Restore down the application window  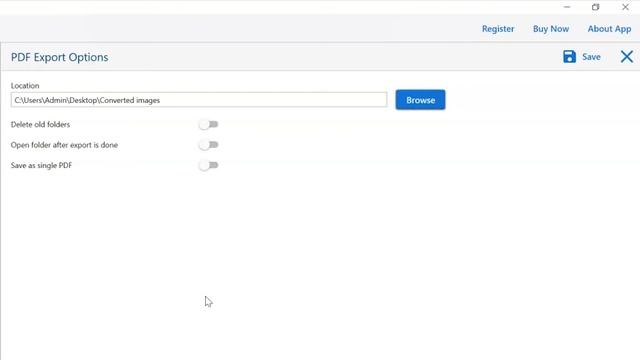click(596, 7)
